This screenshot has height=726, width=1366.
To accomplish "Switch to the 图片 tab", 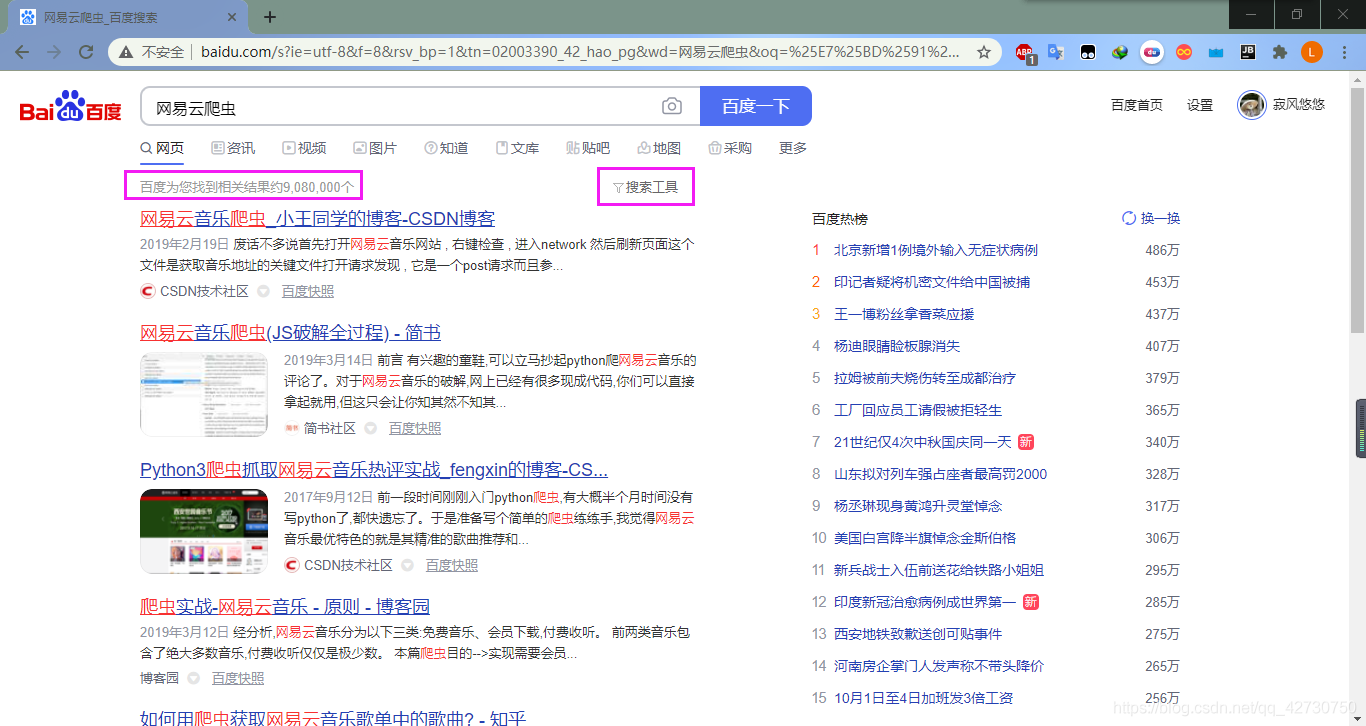I will click(375, 148).
